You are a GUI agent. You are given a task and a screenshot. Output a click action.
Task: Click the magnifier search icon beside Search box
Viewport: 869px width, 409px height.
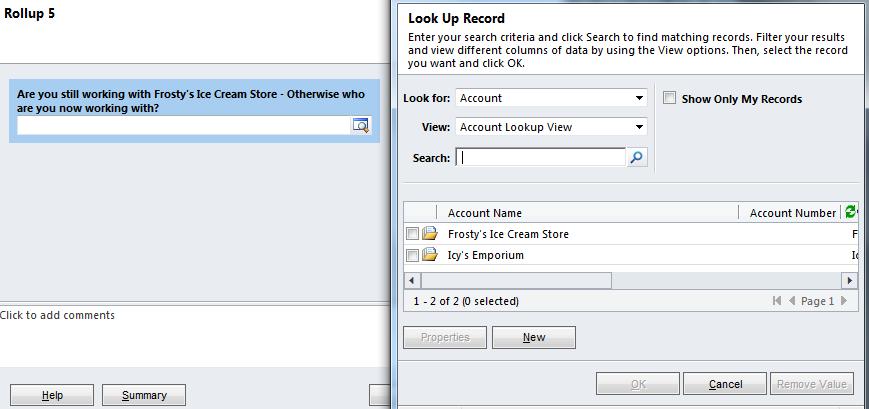[637, 157]
